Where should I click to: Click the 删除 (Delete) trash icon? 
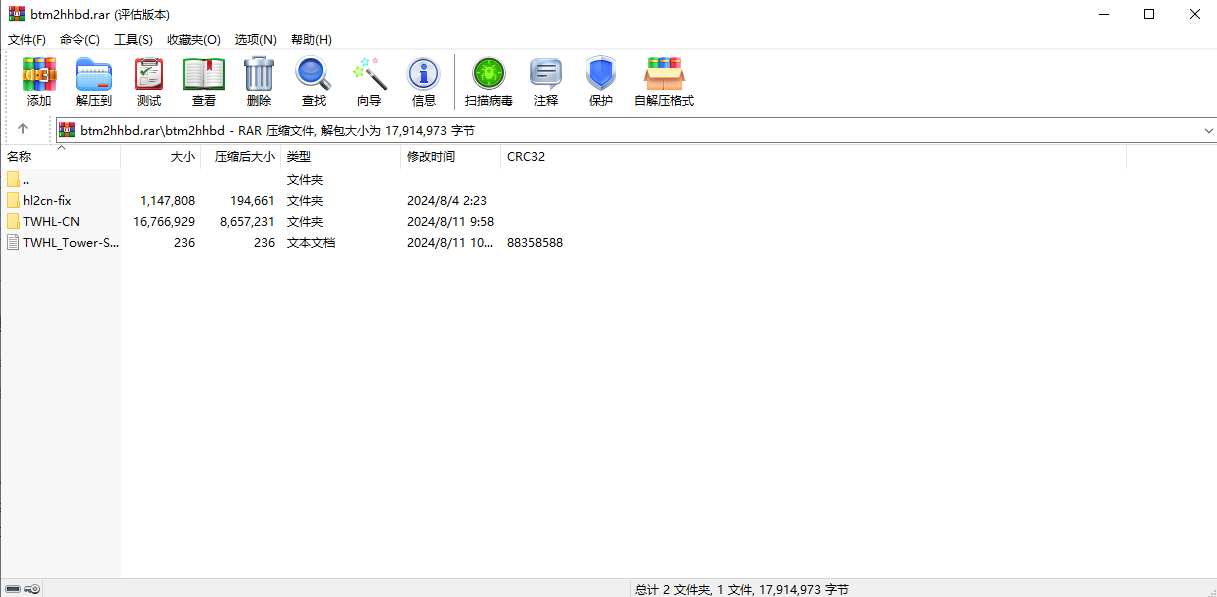tap(259, 75)
